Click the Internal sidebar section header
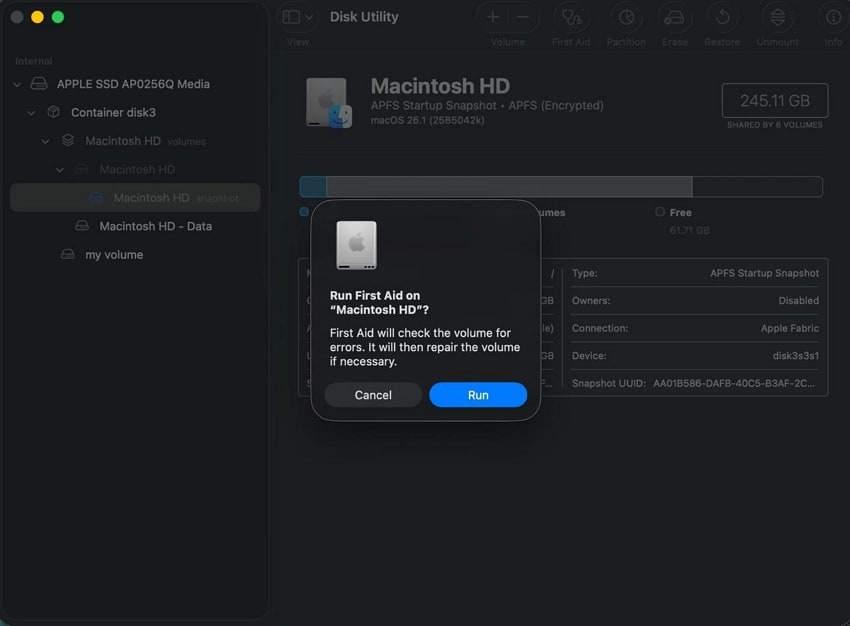Screen dimensions: 850x626 pos(34,61)
